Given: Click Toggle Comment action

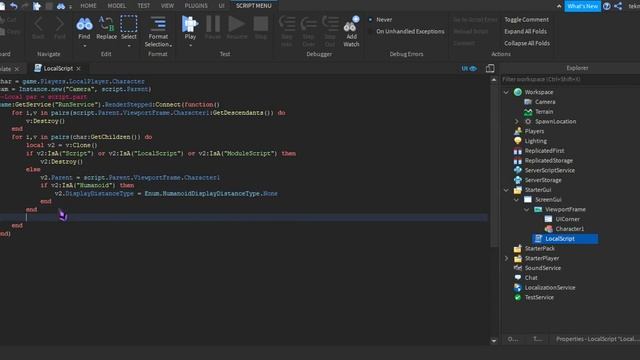Looking at the screenshot, I should pyautogui.click(x=526, y=20).
